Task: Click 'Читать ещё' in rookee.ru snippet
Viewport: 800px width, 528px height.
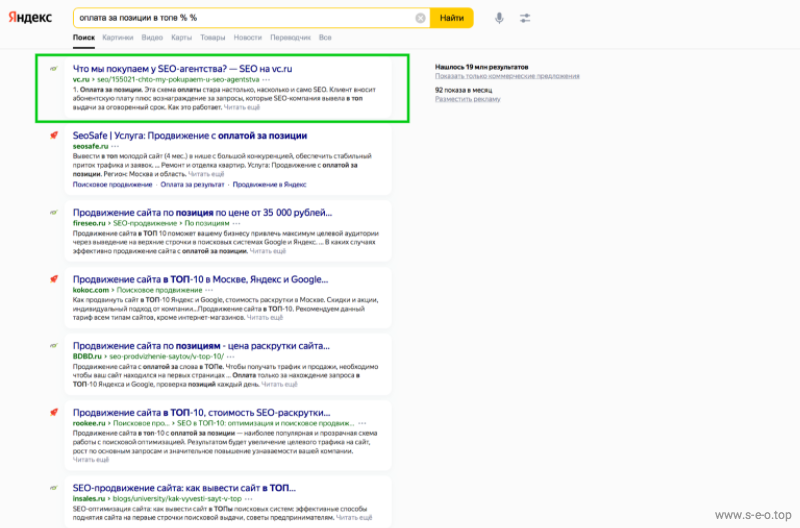Action: point(91,460)
